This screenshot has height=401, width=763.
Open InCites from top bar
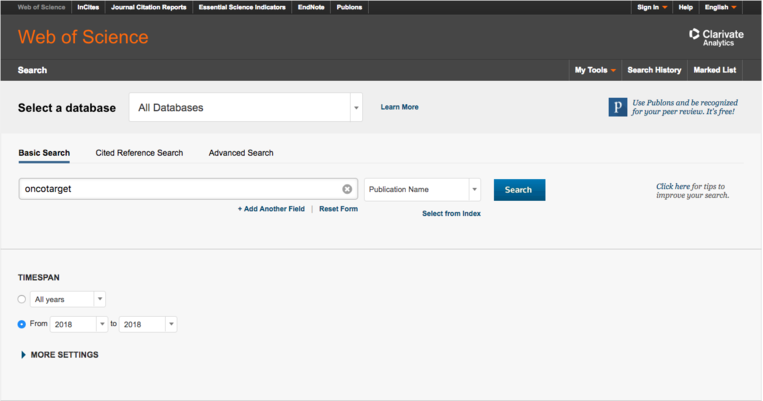[88, 7]
